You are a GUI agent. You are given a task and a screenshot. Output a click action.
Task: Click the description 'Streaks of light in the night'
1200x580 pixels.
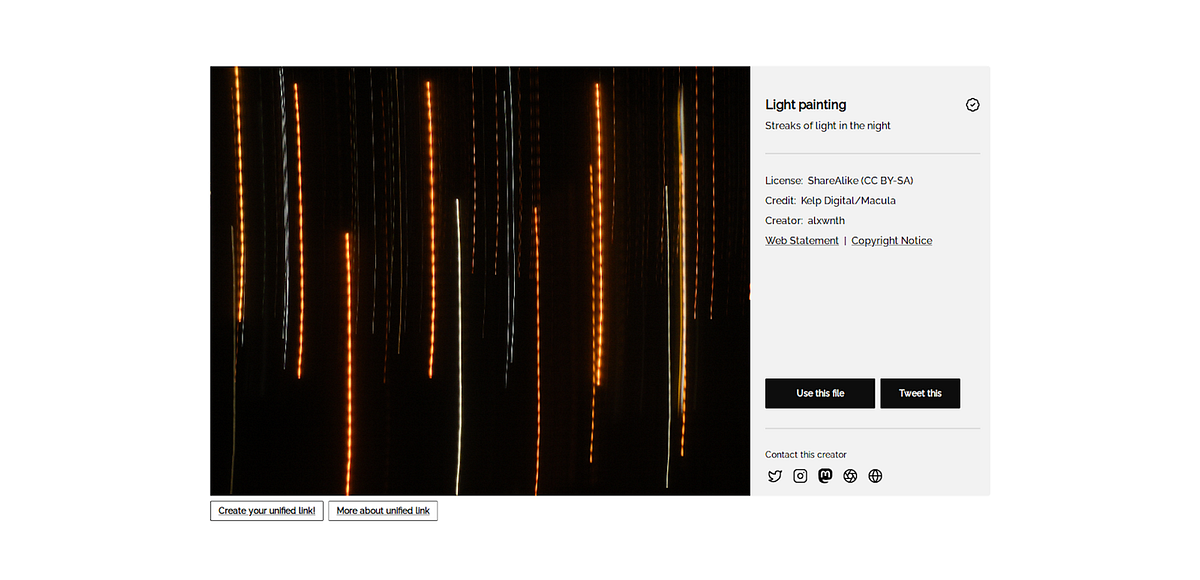(x=830, y=125)
